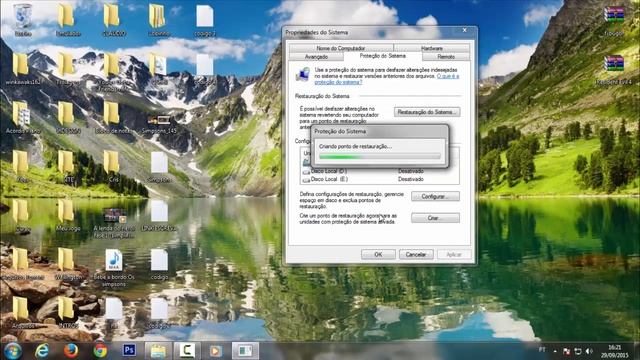Viewport: 640px width, 360px height.
Task: Switch to Nome do Computador tab
Action: 341,48
